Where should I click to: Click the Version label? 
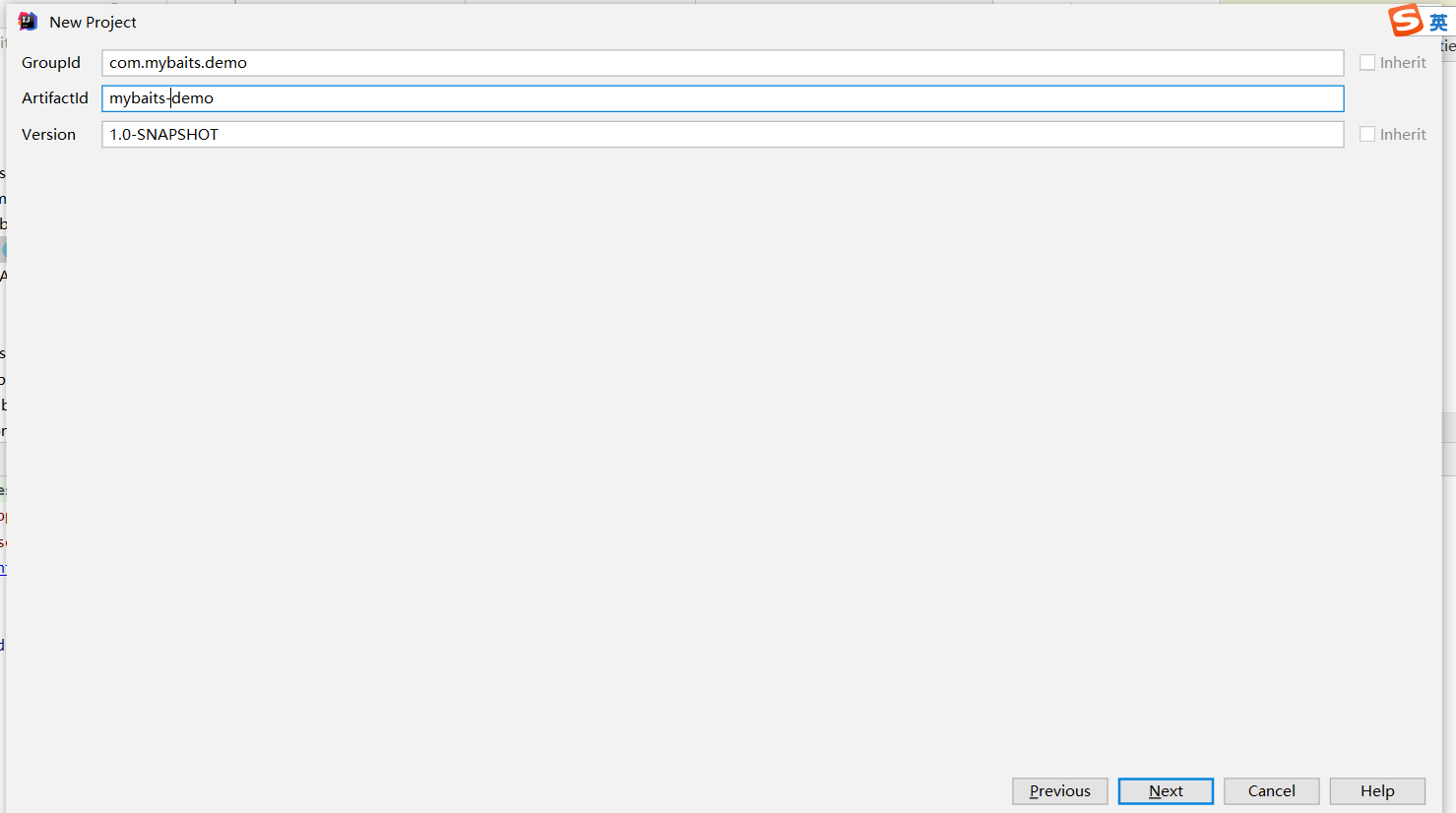pyautogui.click(x=48, y=135)
